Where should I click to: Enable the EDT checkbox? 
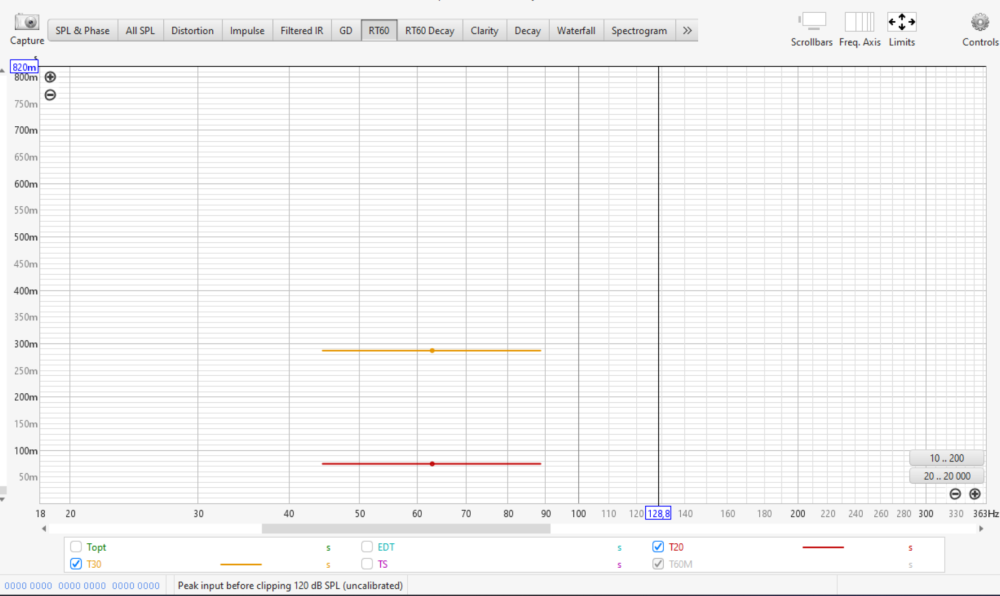click(x=367, y=547)
